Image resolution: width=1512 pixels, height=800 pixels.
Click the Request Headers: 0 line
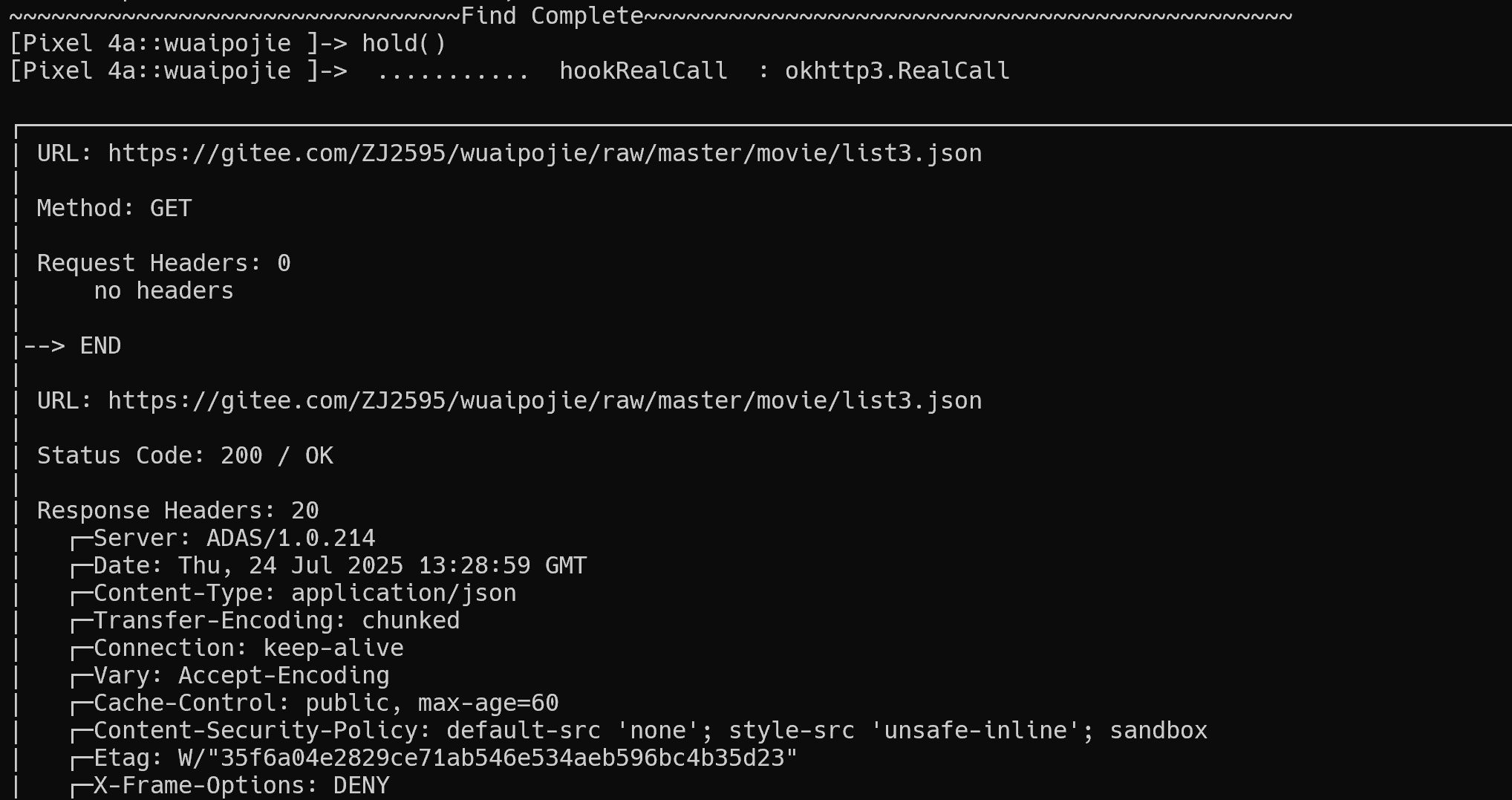coord(163,264)
